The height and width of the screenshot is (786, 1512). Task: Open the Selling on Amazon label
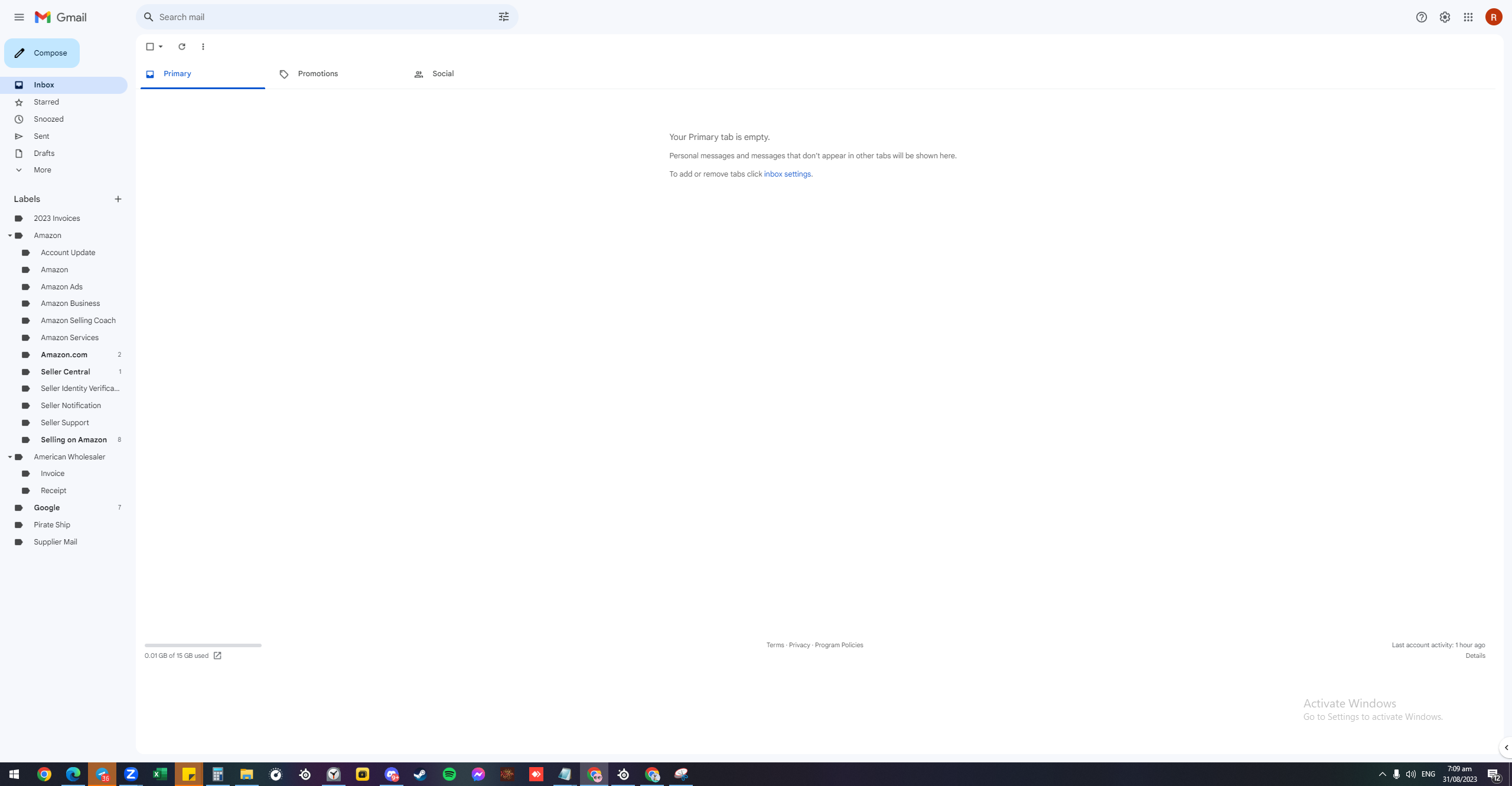(64, 440)
